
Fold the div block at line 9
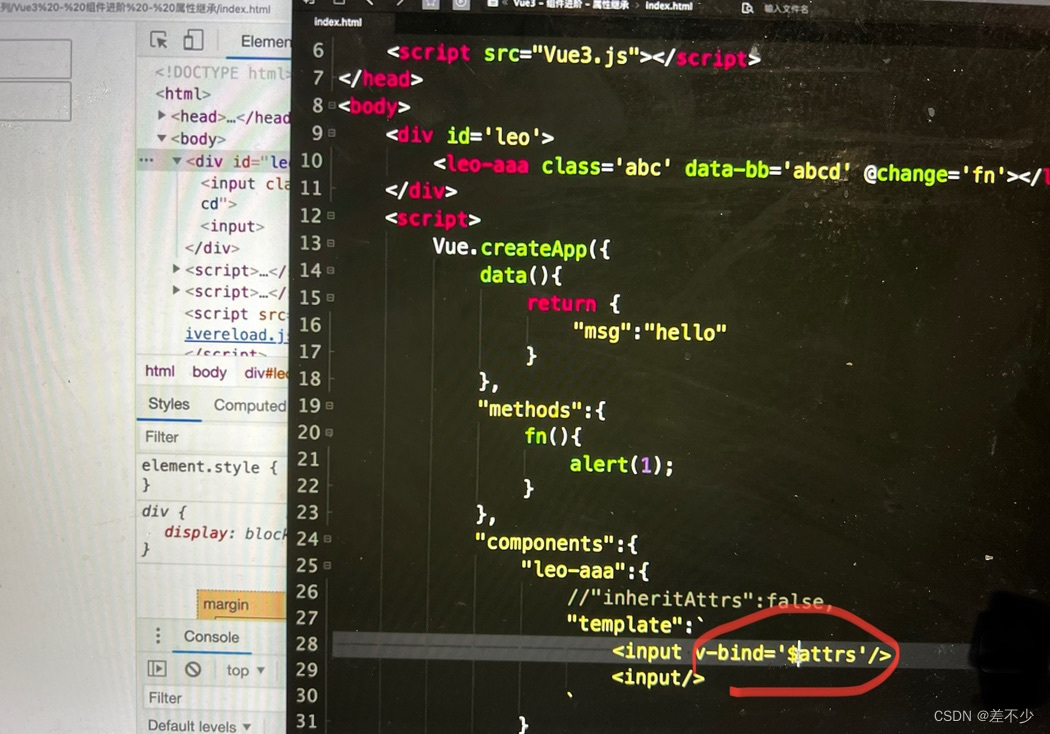tap(331, 133)
